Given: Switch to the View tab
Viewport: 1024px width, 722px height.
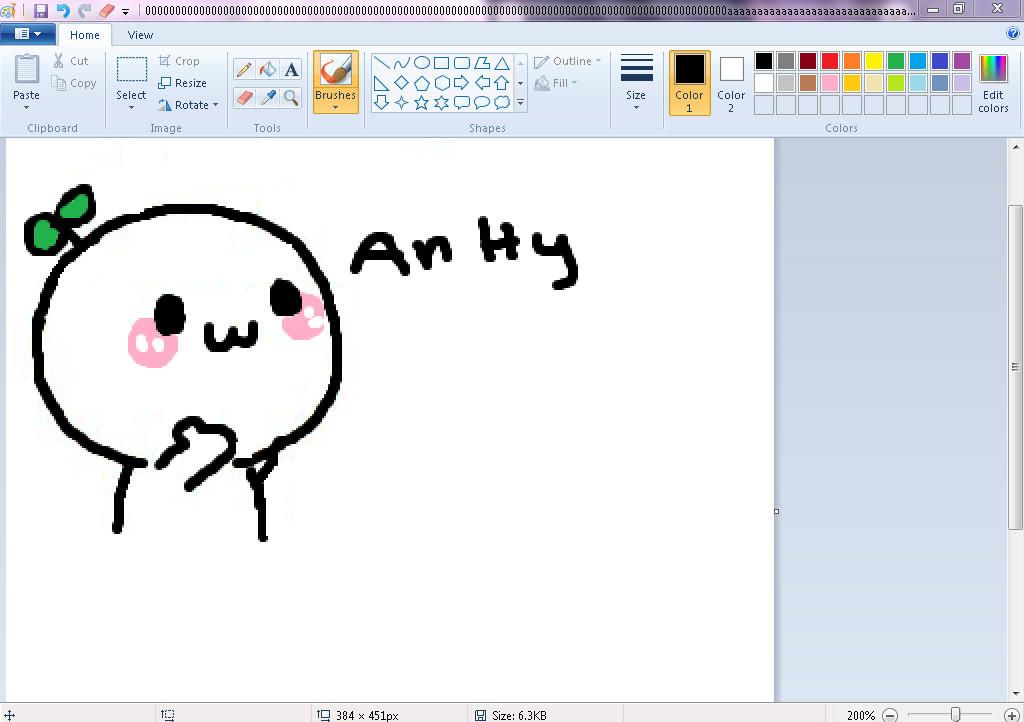Looking at the screenshot, I should (x=140, y=35).
